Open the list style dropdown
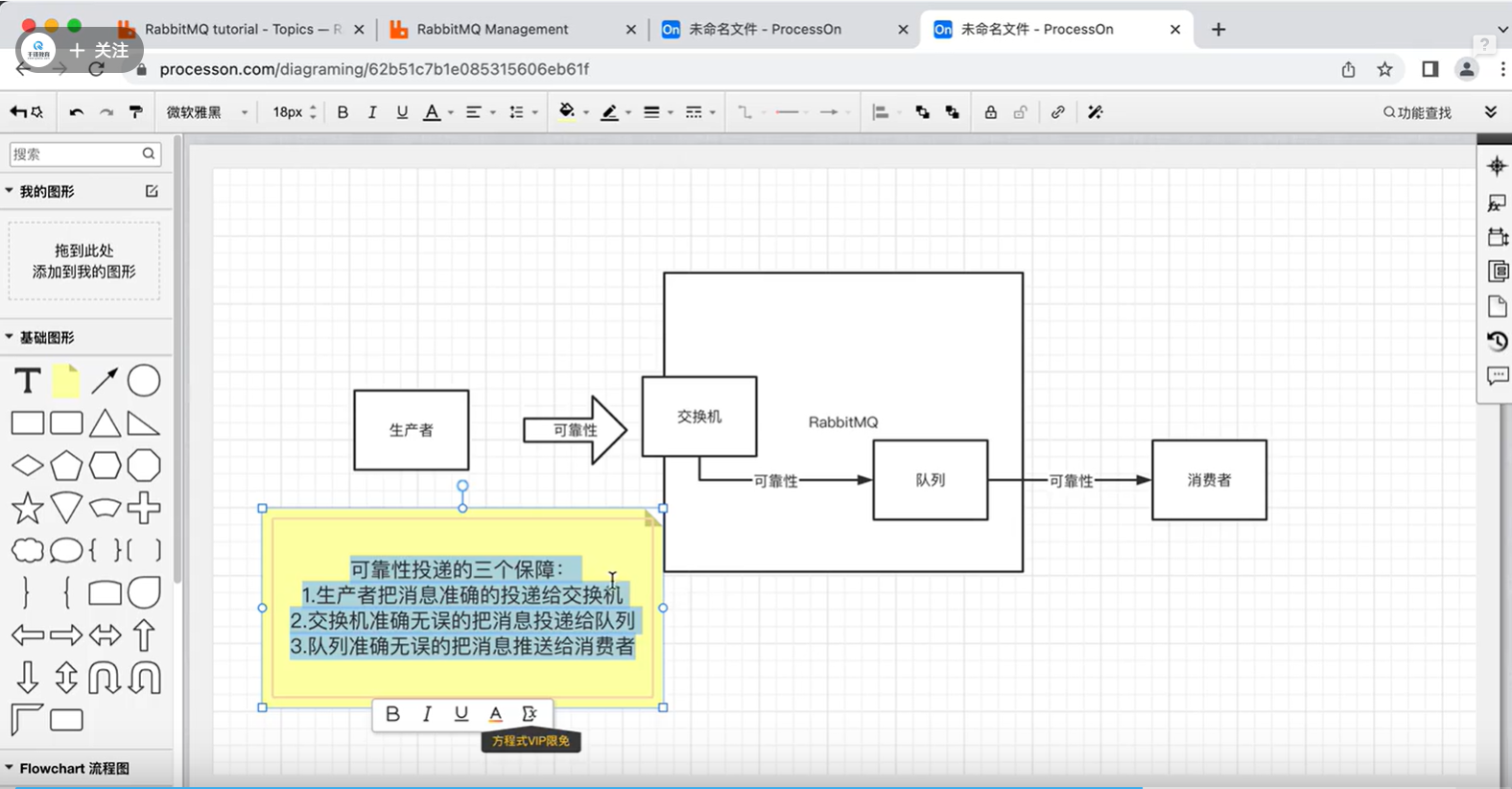The width and height of the screenshot is (1512, 789). 522,112
